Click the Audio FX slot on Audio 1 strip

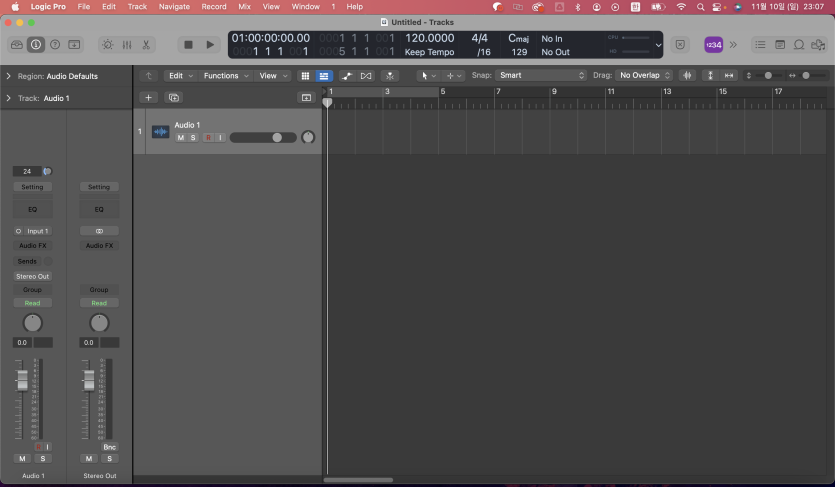[32, 246]
